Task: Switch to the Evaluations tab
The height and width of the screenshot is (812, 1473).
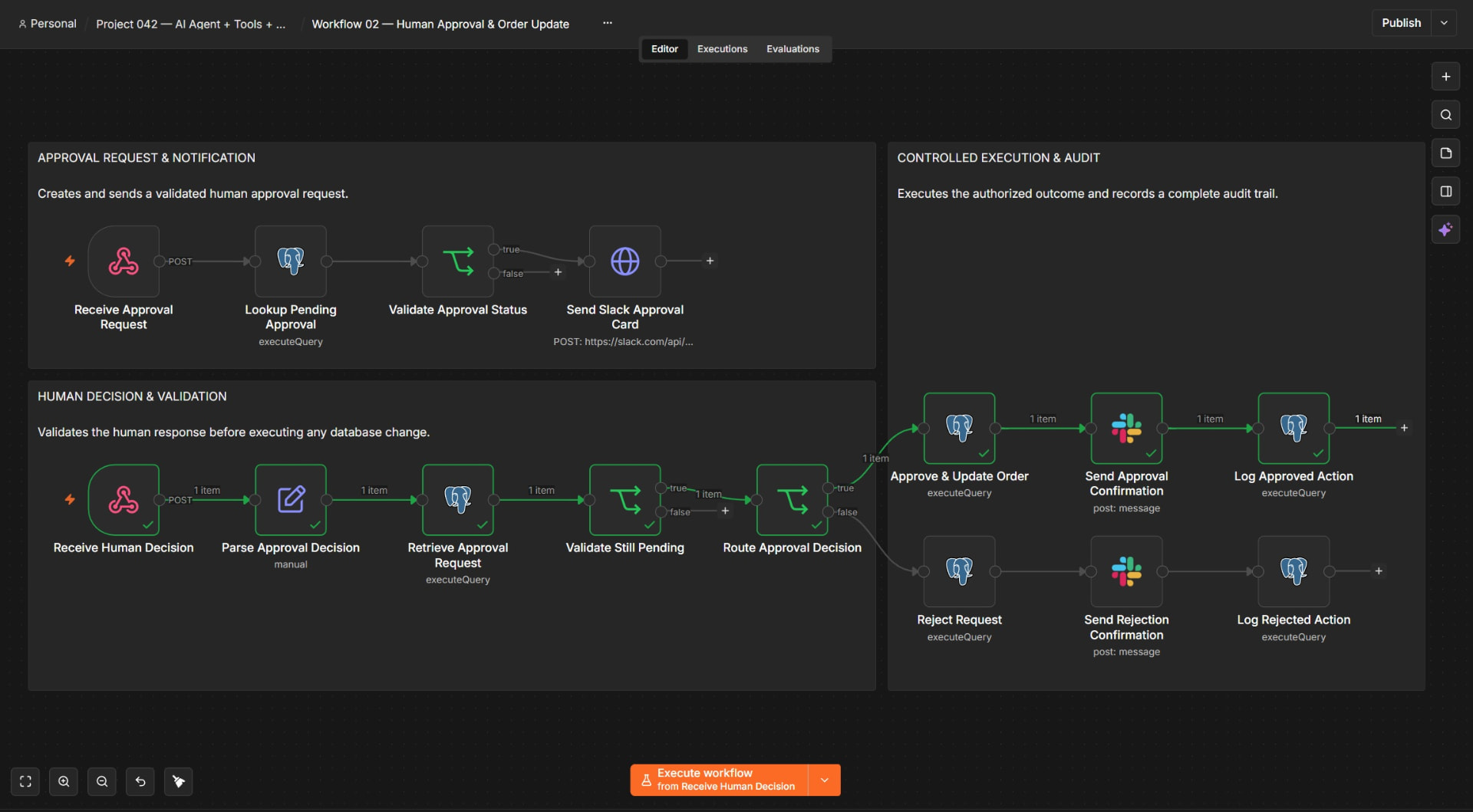Action: pyautogui.click(x=793, y=49)
